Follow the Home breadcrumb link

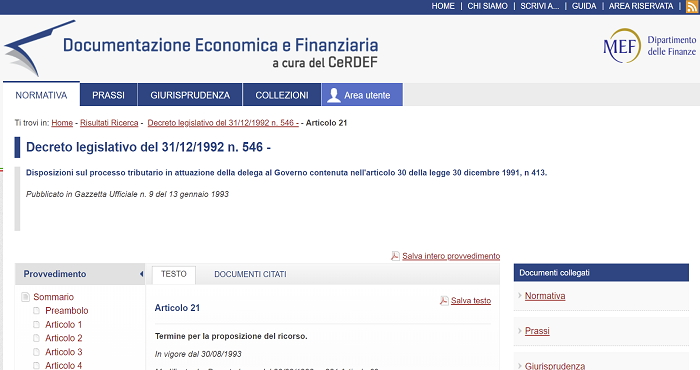pos(62,123)
